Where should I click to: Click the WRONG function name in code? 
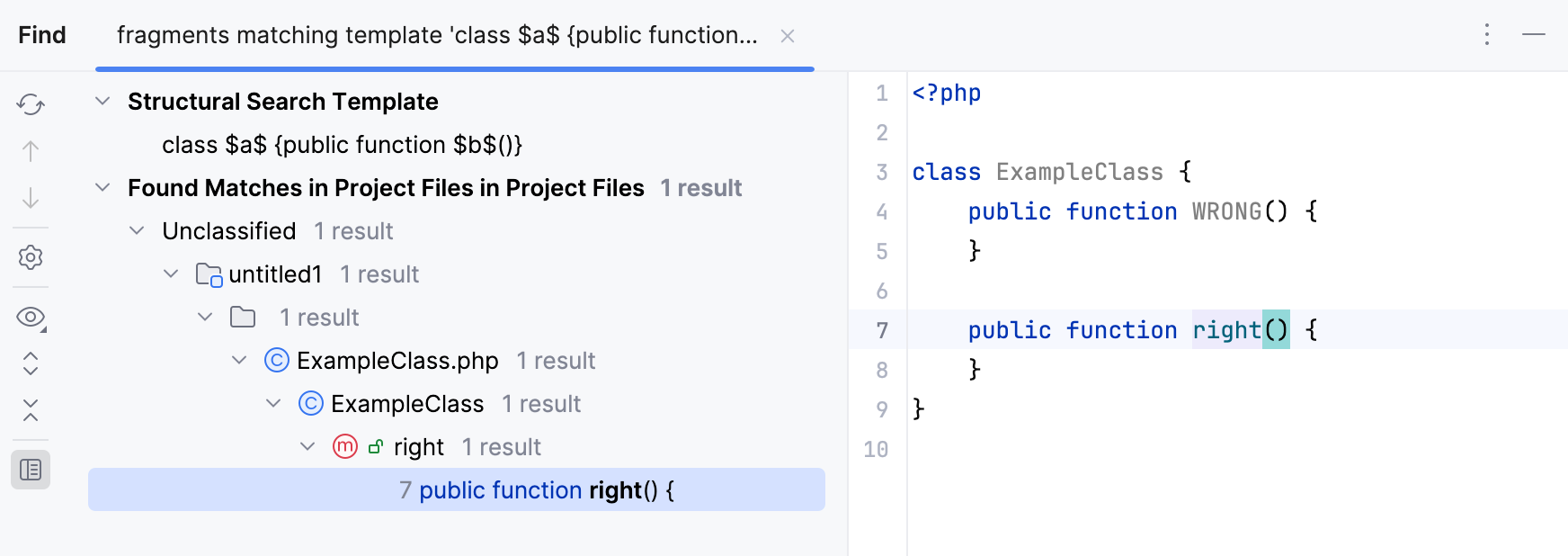(1226, 211)
